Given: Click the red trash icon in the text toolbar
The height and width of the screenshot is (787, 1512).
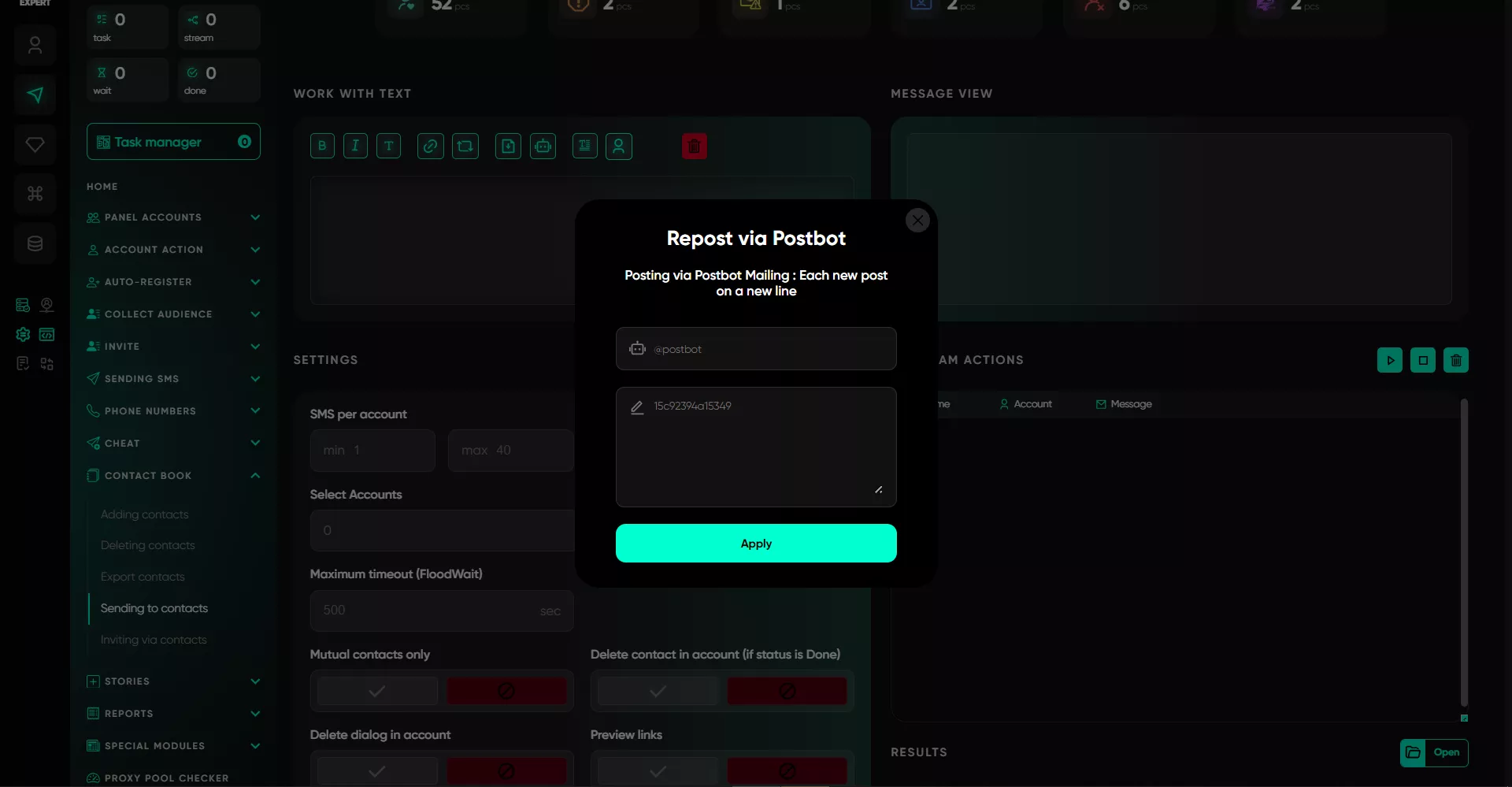Looking at the screenshot, I should click(x=694, y=146).
